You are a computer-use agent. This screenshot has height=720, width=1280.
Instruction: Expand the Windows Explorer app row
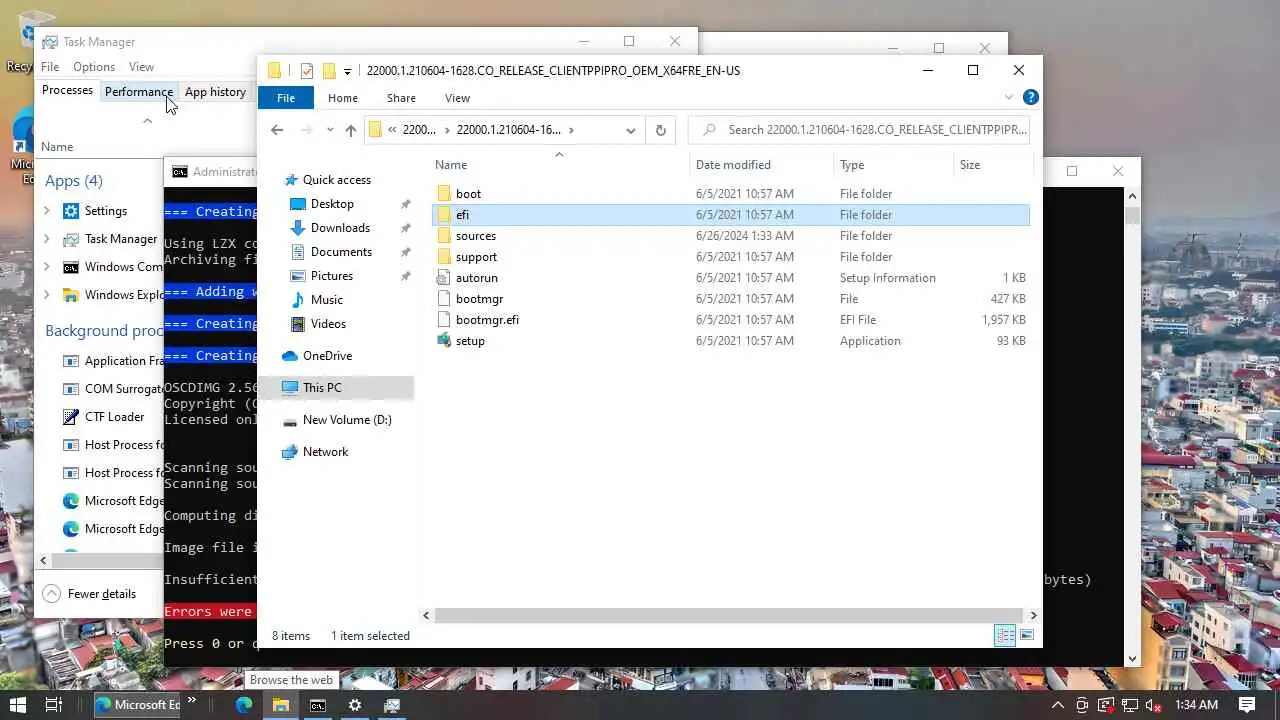[x=47, y=295]
